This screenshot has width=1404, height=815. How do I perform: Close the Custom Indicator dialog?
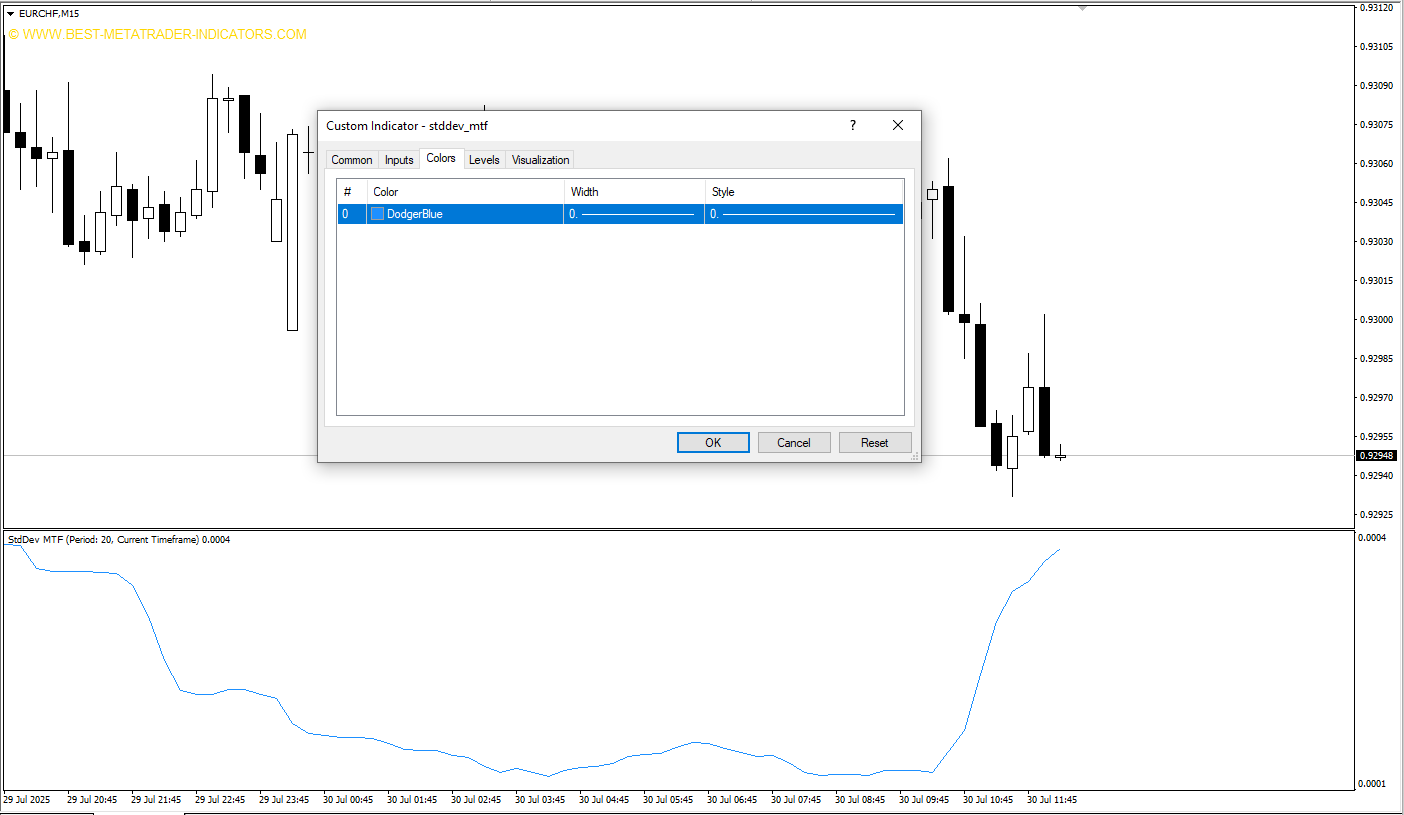897,125
